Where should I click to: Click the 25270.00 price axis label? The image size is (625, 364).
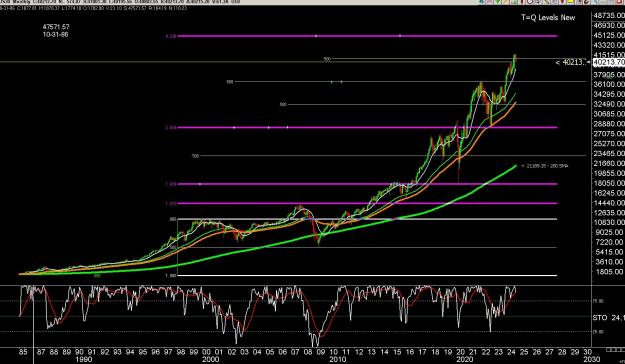609,144
